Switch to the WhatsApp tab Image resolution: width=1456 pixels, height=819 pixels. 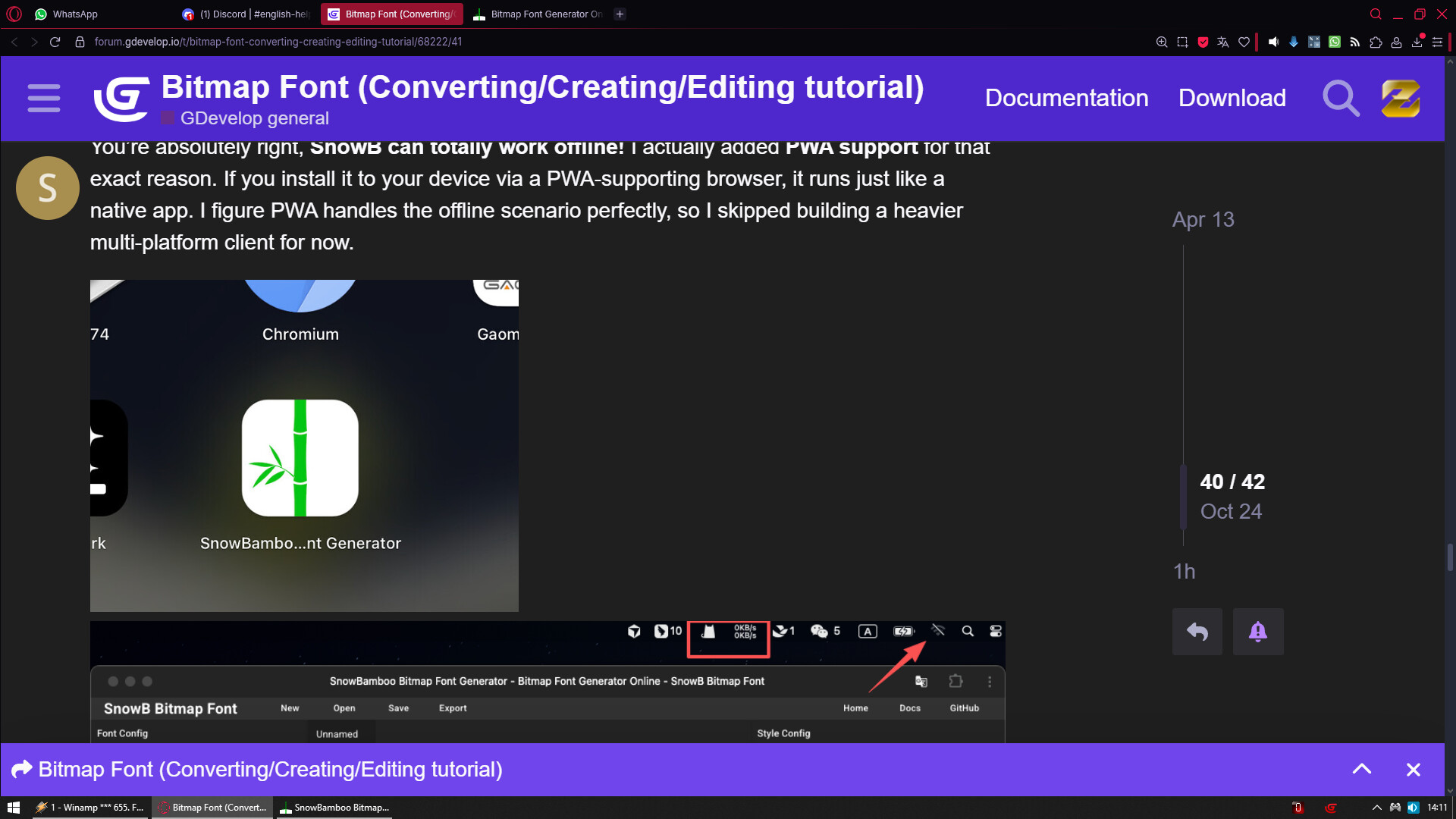(99, 14)
